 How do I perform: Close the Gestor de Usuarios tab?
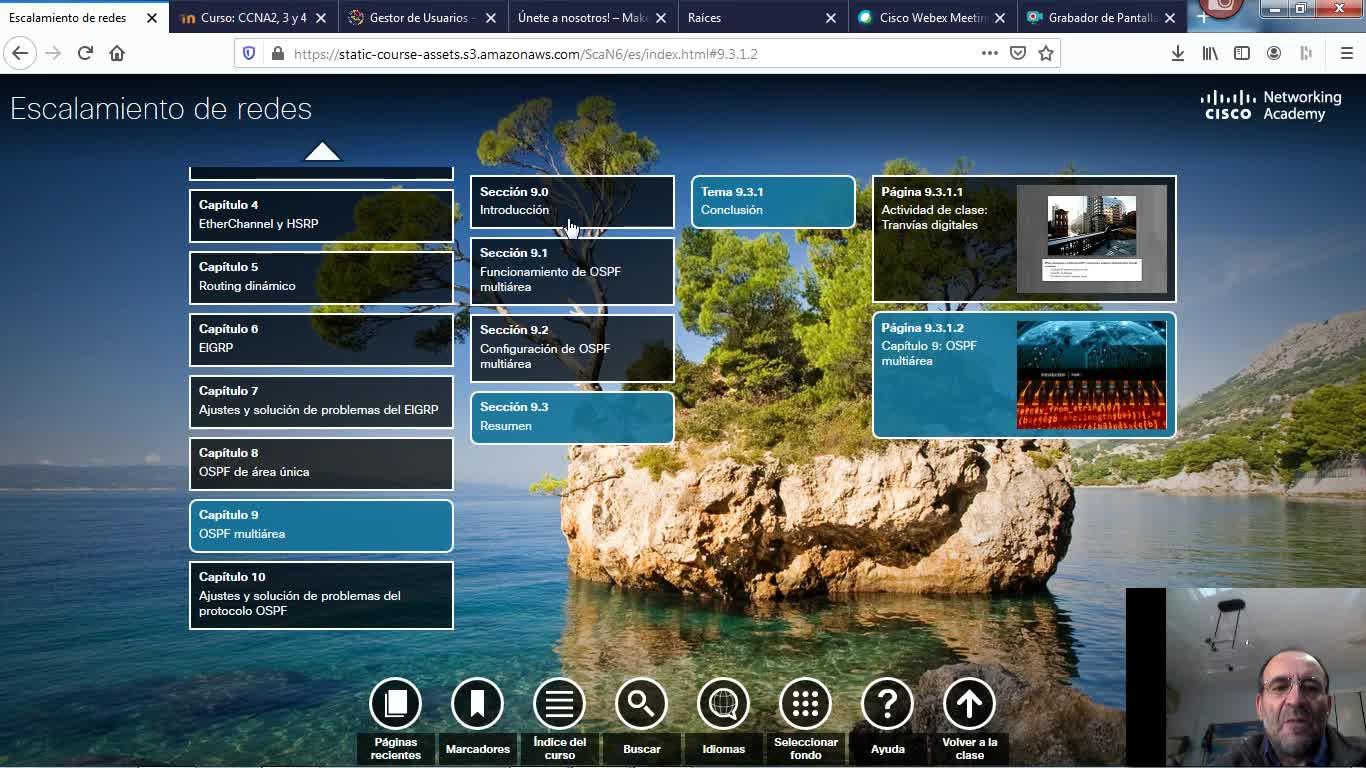491,18
